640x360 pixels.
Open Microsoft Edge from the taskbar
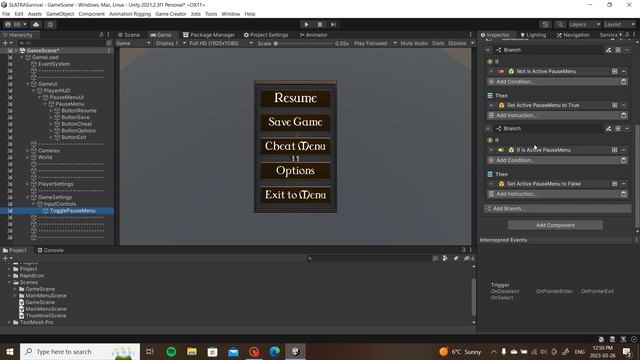click(274, 351)
